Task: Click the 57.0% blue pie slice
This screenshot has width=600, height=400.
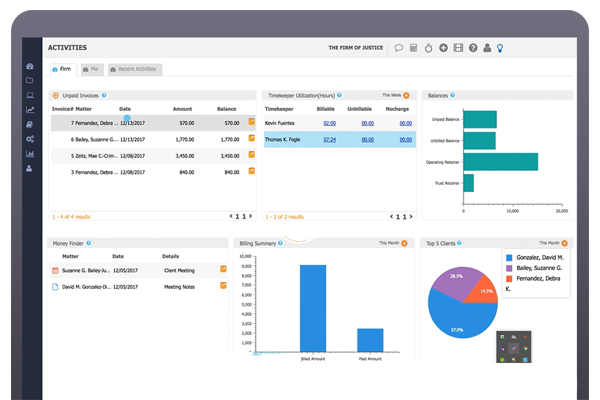Action: 461,320
